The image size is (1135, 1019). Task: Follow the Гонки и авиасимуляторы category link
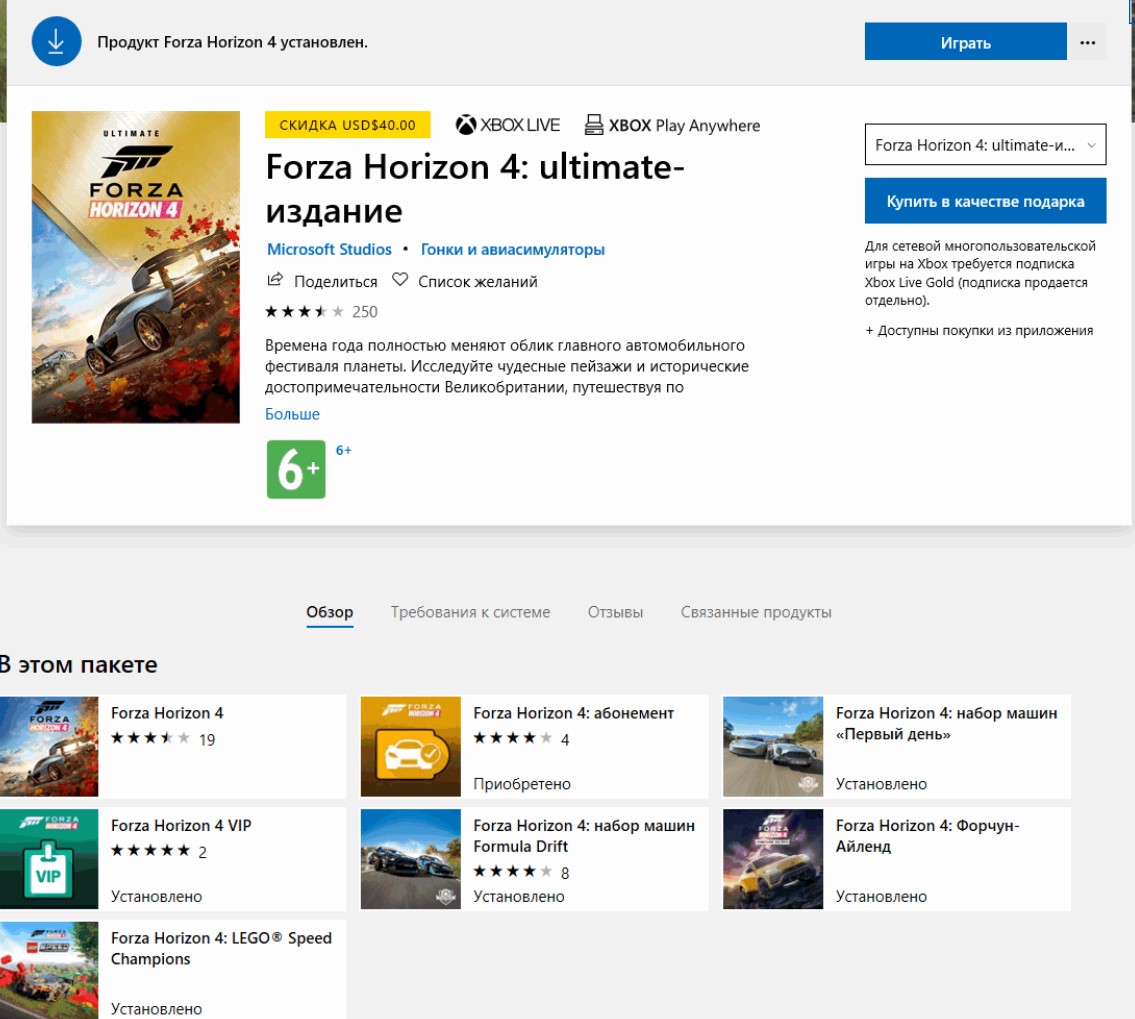click(512, 249)
